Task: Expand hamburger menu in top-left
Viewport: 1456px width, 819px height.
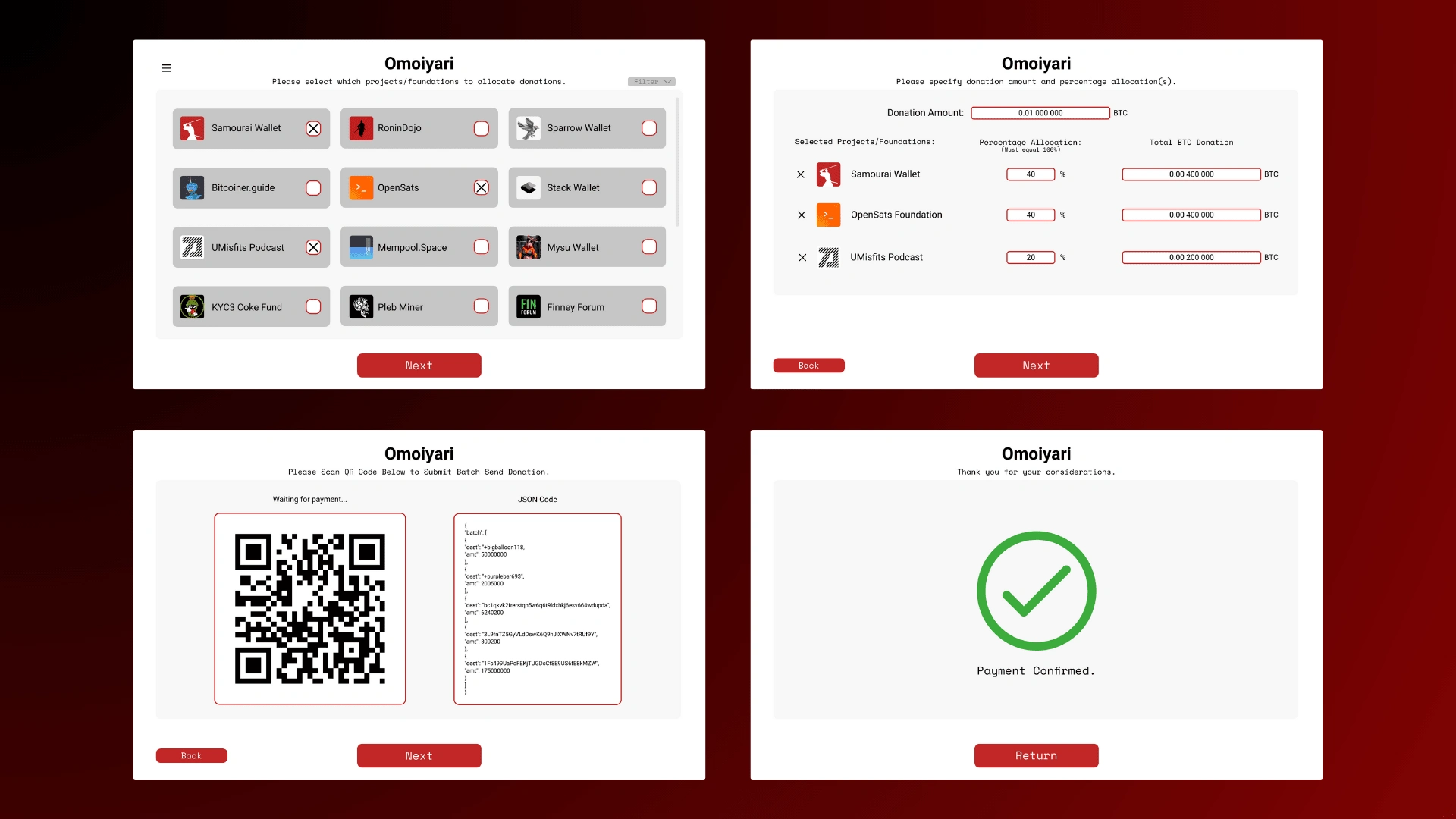Action: tap(166, 67)
